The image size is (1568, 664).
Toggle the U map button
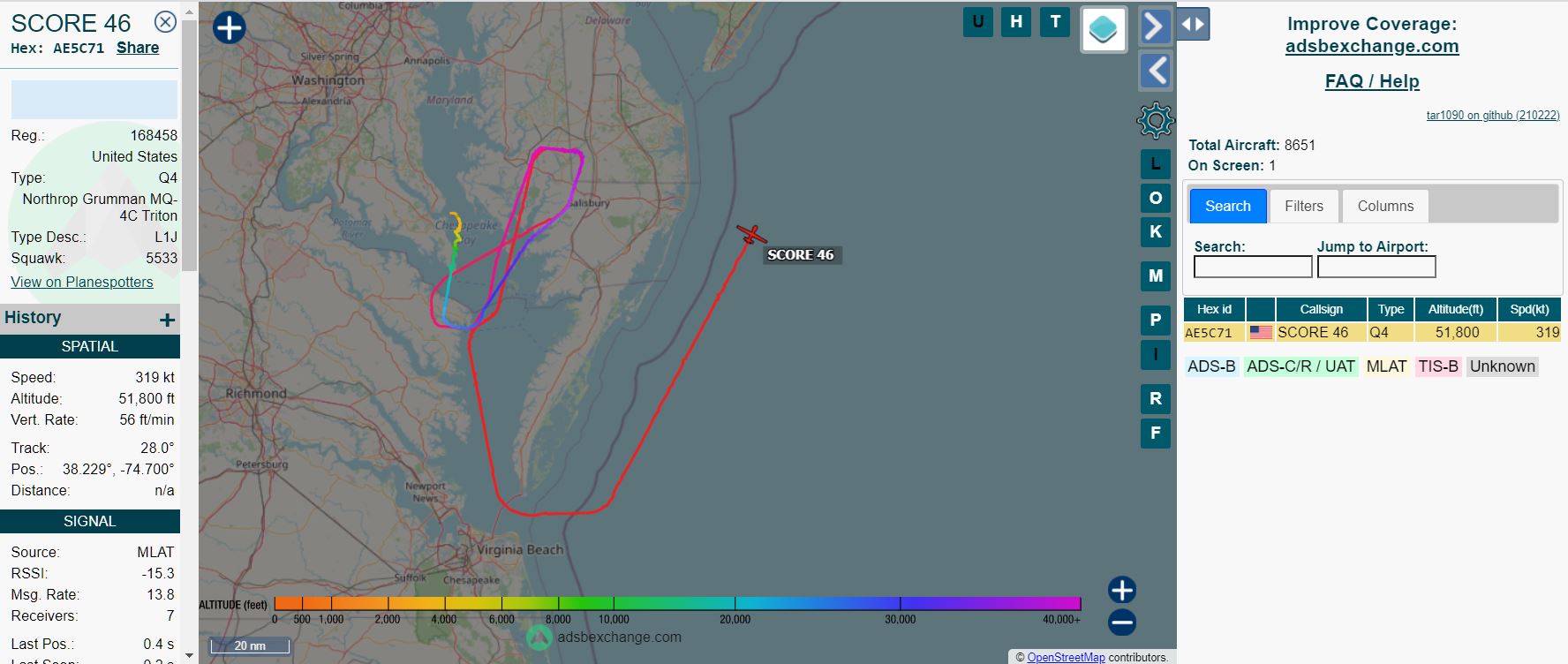point(977,22)
